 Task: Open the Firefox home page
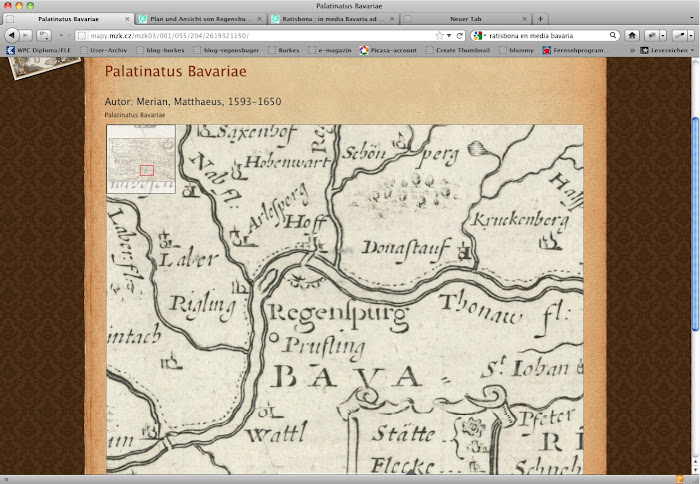coord(633,35)
